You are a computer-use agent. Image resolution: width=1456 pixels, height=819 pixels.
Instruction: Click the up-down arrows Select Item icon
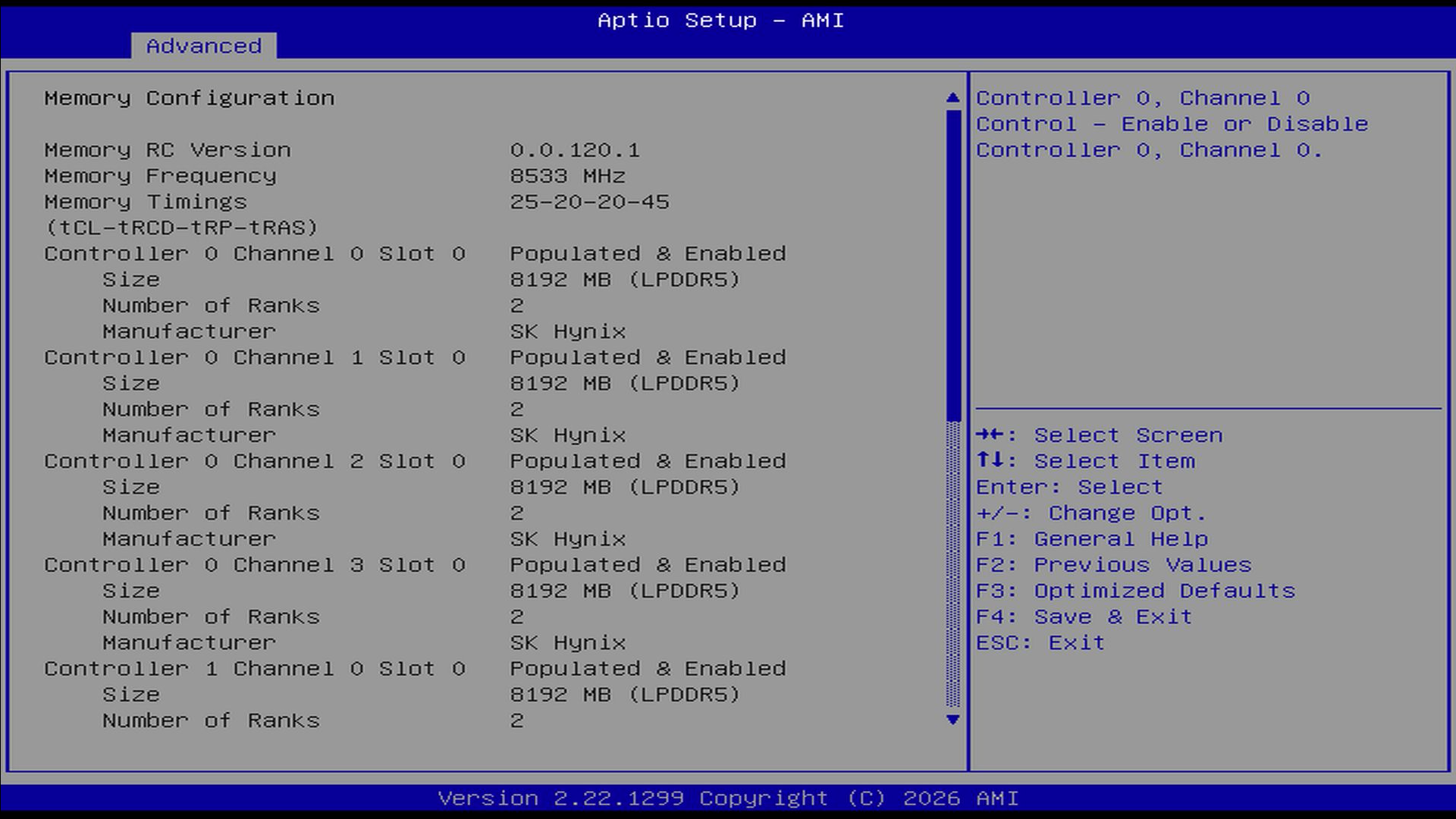coord(990,460)
